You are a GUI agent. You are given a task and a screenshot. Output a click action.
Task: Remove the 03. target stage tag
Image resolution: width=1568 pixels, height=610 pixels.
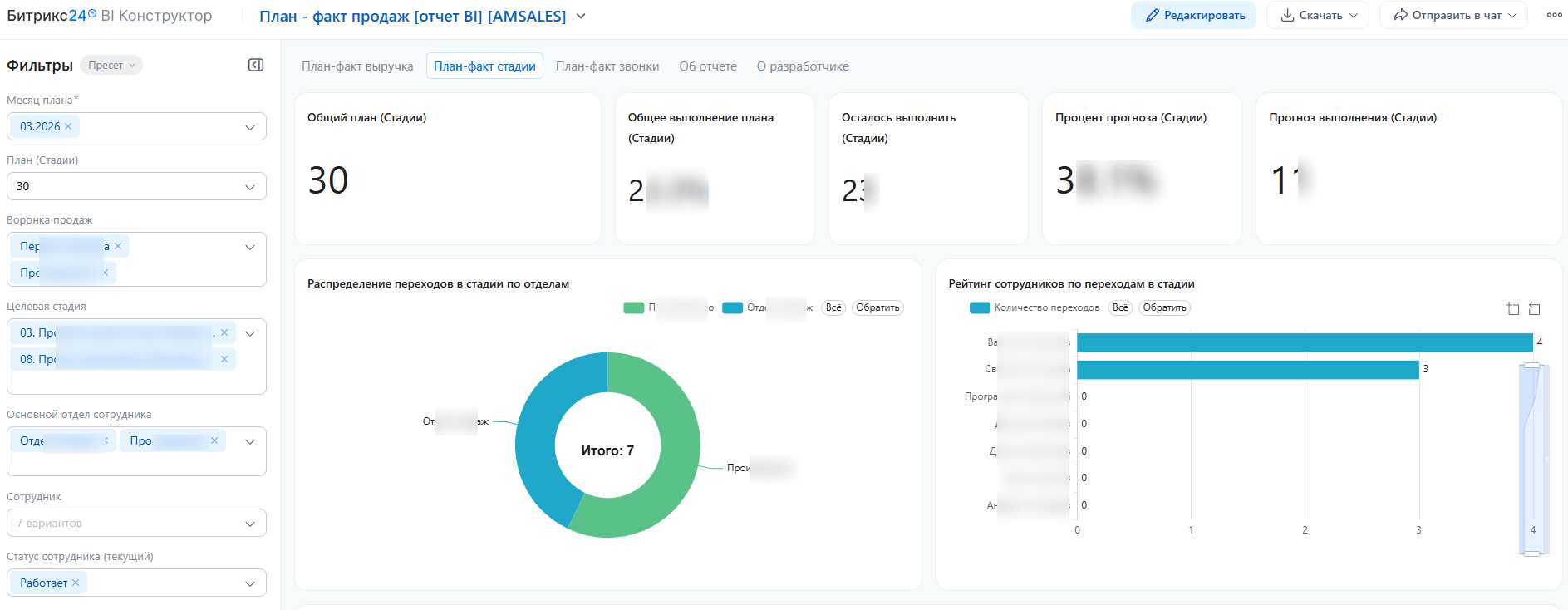pyautogui.click(x=224, y=332)
